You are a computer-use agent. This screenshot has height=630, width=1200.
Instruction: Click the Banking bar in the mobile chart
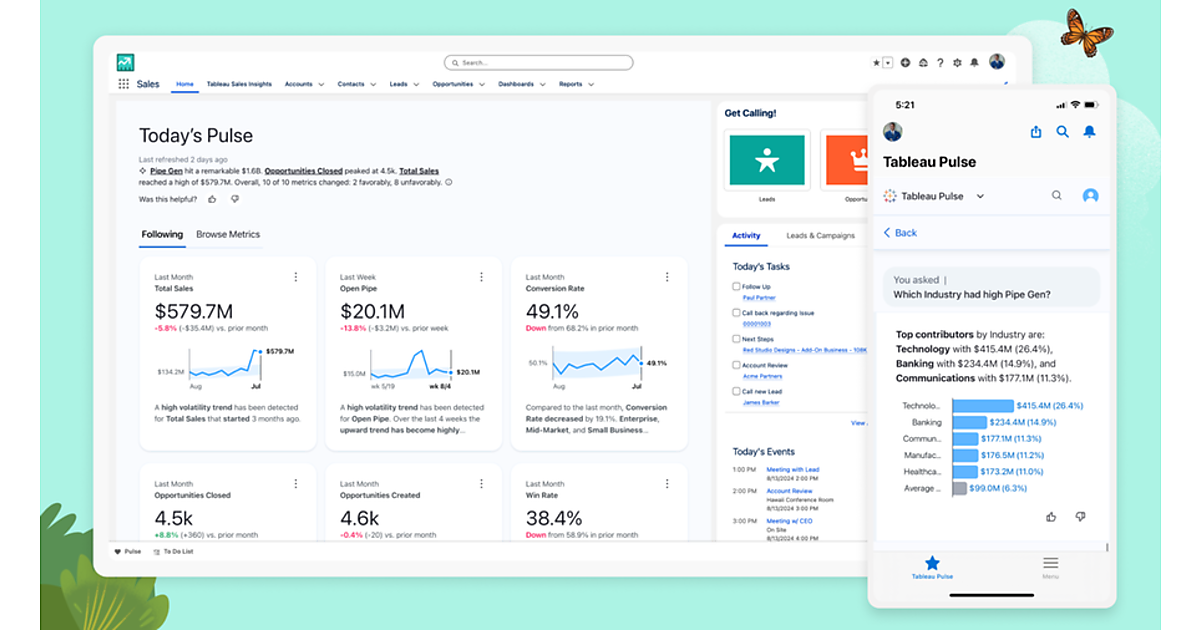coord(969,422)
